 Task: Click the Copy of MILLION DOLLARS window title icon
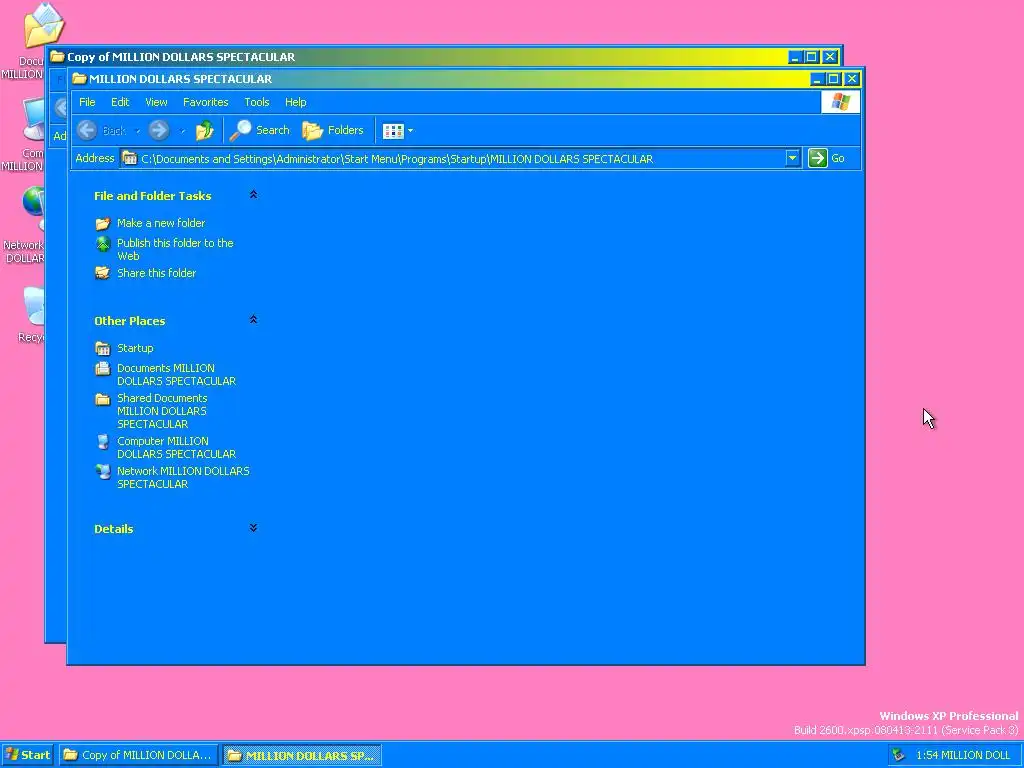click(57, 57)
